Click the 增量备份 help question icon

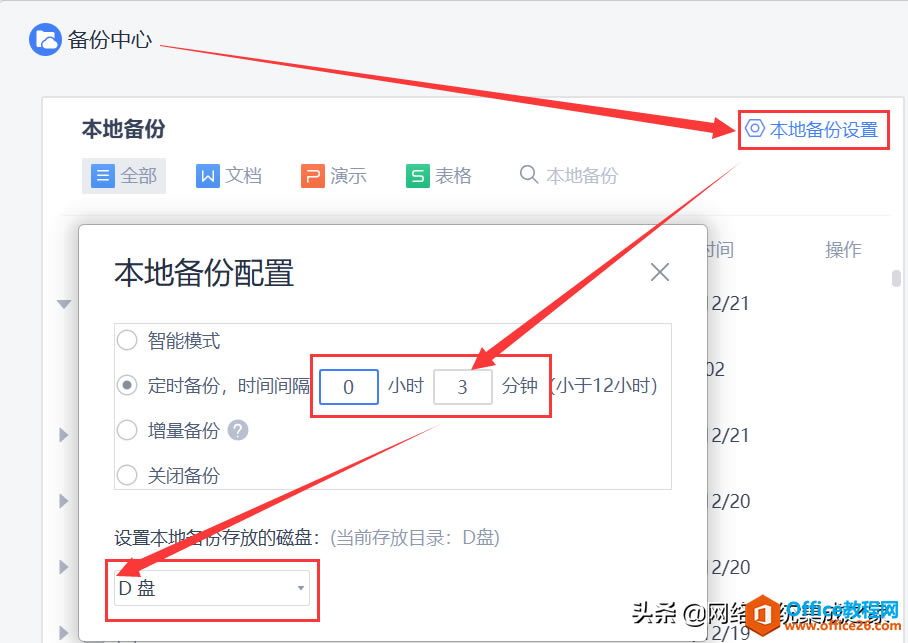coord(238,430)
